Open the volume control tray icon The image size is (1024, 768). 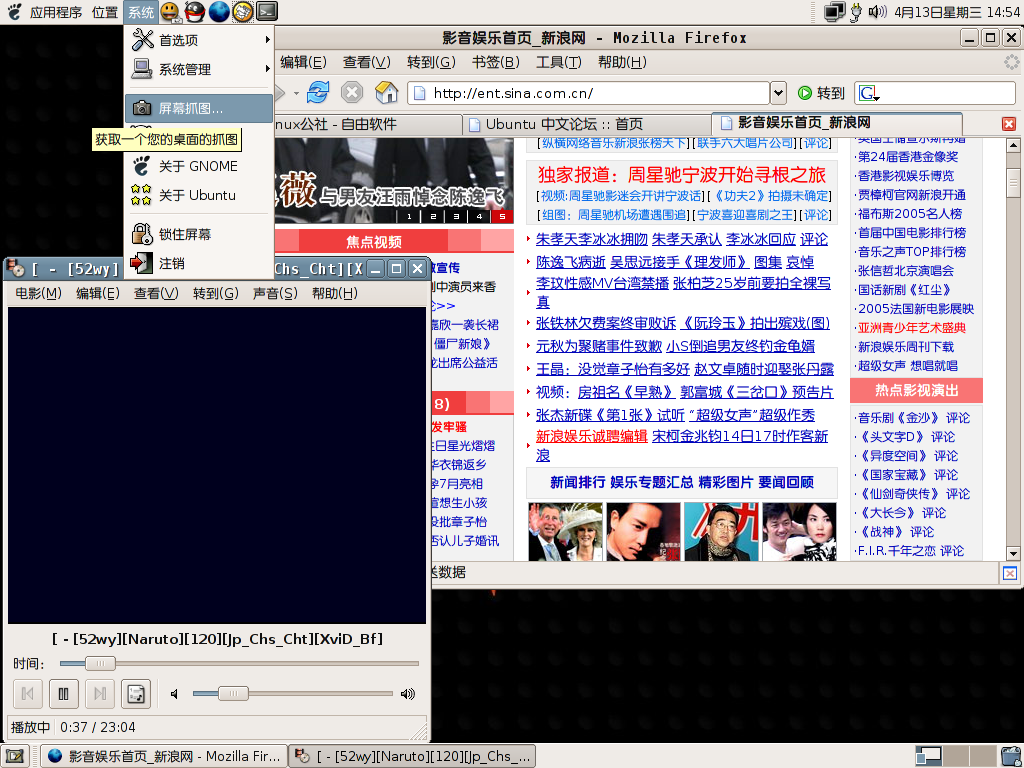coord(877,12)
